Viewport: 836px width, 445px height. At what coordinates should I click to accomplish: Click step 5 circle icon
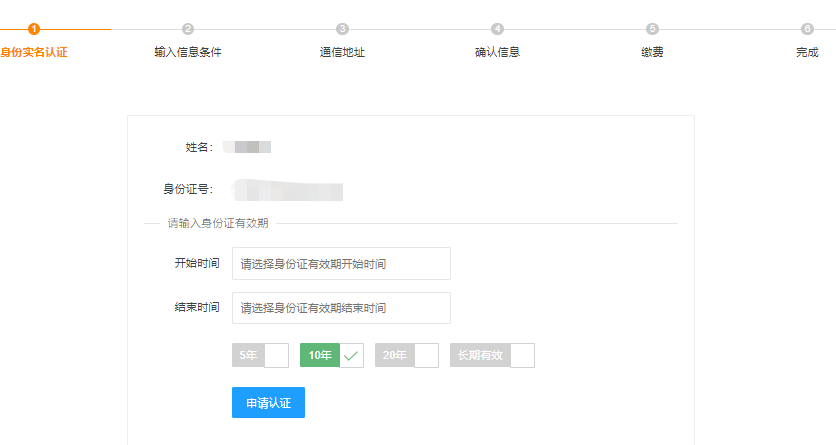(x=652, y=29)
